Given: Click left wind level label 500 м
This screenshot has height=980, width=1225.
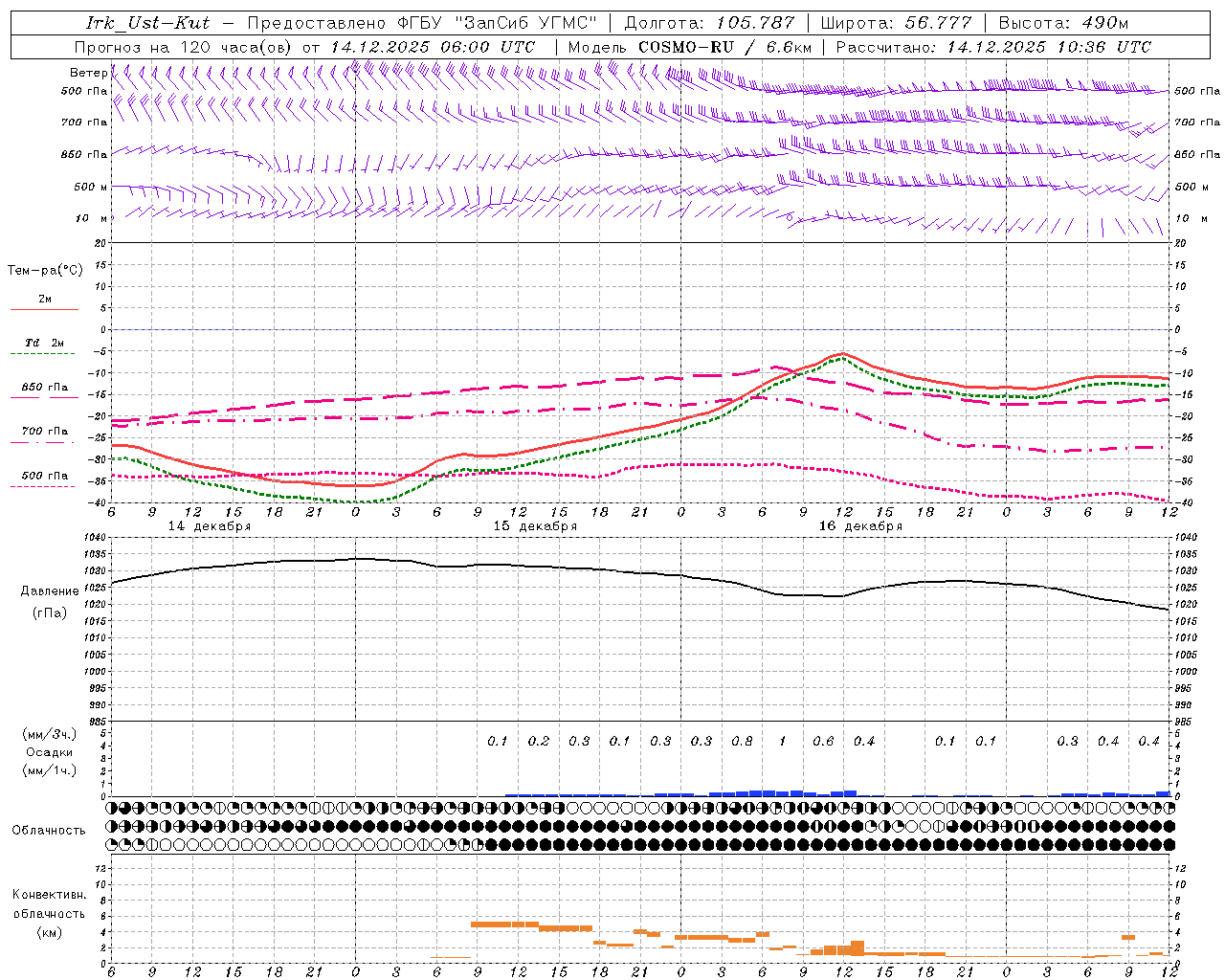Looking at the screenshot, I should 91,187.
